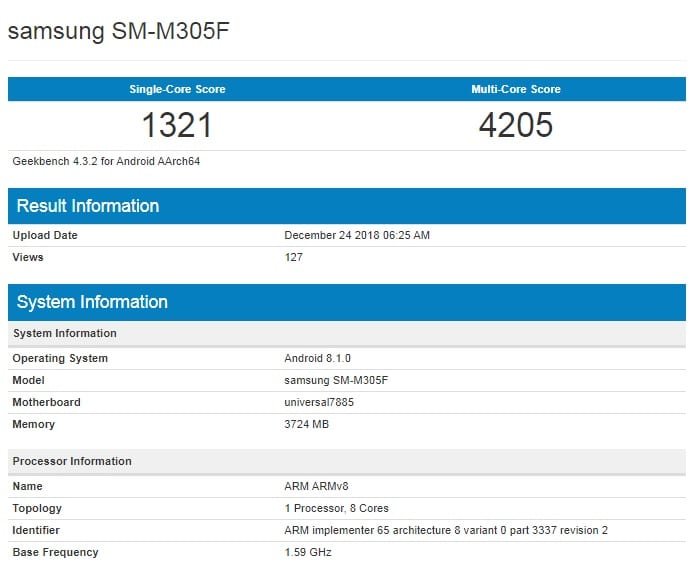Viewport: 695px width, 573px height.
Task: Click the Motherboard value universal7885
Action: 319,402
